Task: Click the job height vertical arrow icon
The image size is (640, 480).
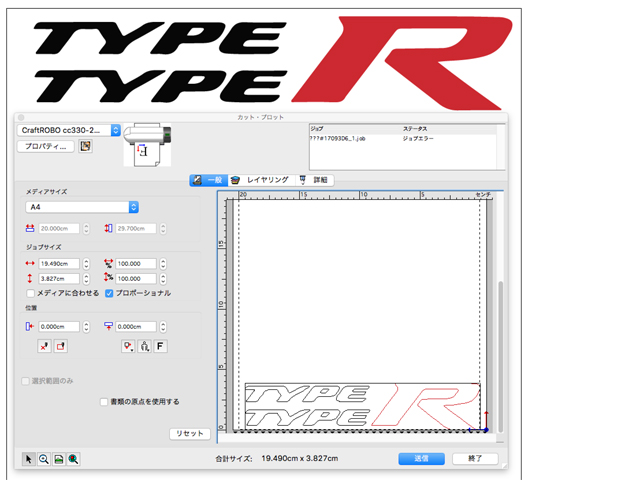Action: (29, 278)
